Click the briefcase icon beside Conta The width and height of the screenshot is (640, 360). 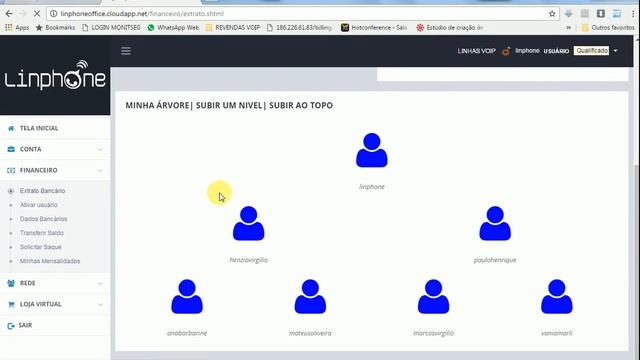coord(11,149)
